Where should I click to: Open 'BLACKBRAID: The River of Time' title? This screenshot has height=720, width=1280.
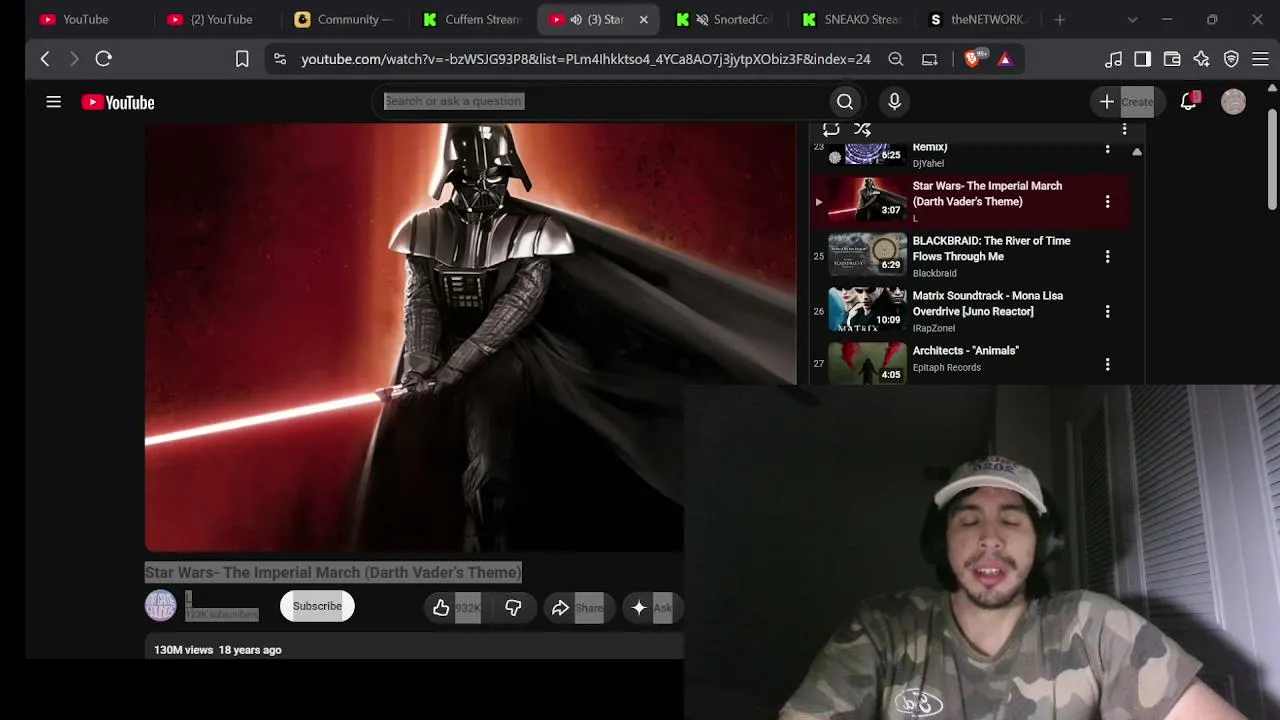[991, 249]
